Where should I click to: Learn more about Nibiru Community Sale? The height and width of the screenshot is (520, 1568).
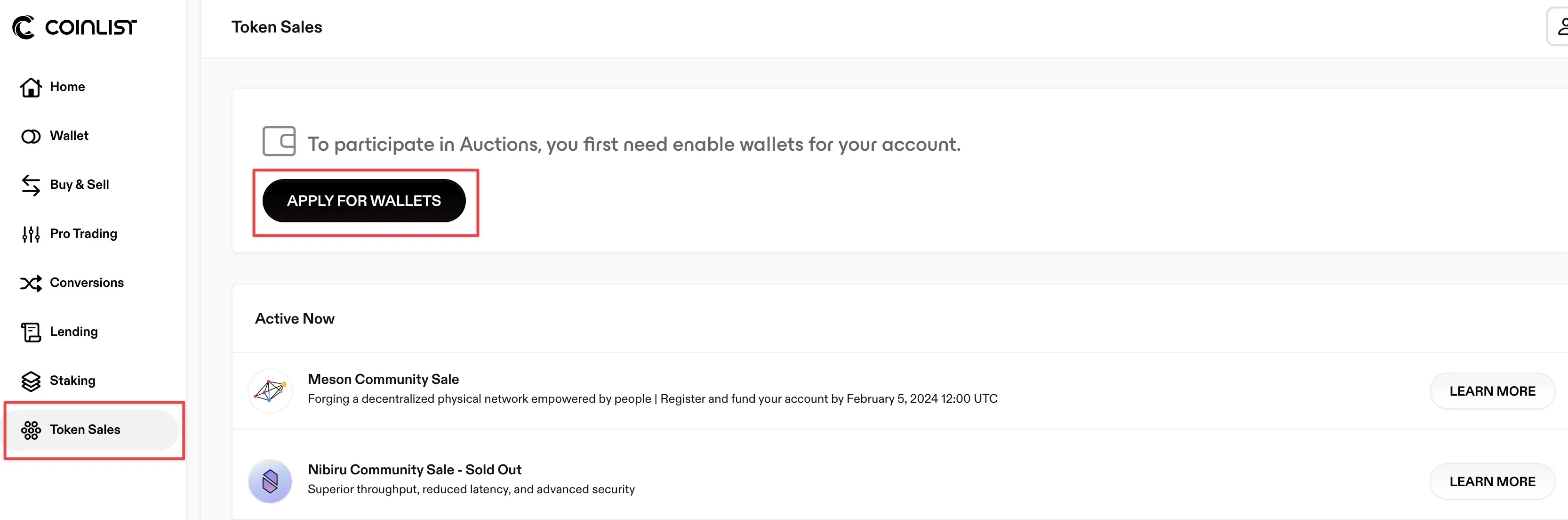(x=1492, y=482)
